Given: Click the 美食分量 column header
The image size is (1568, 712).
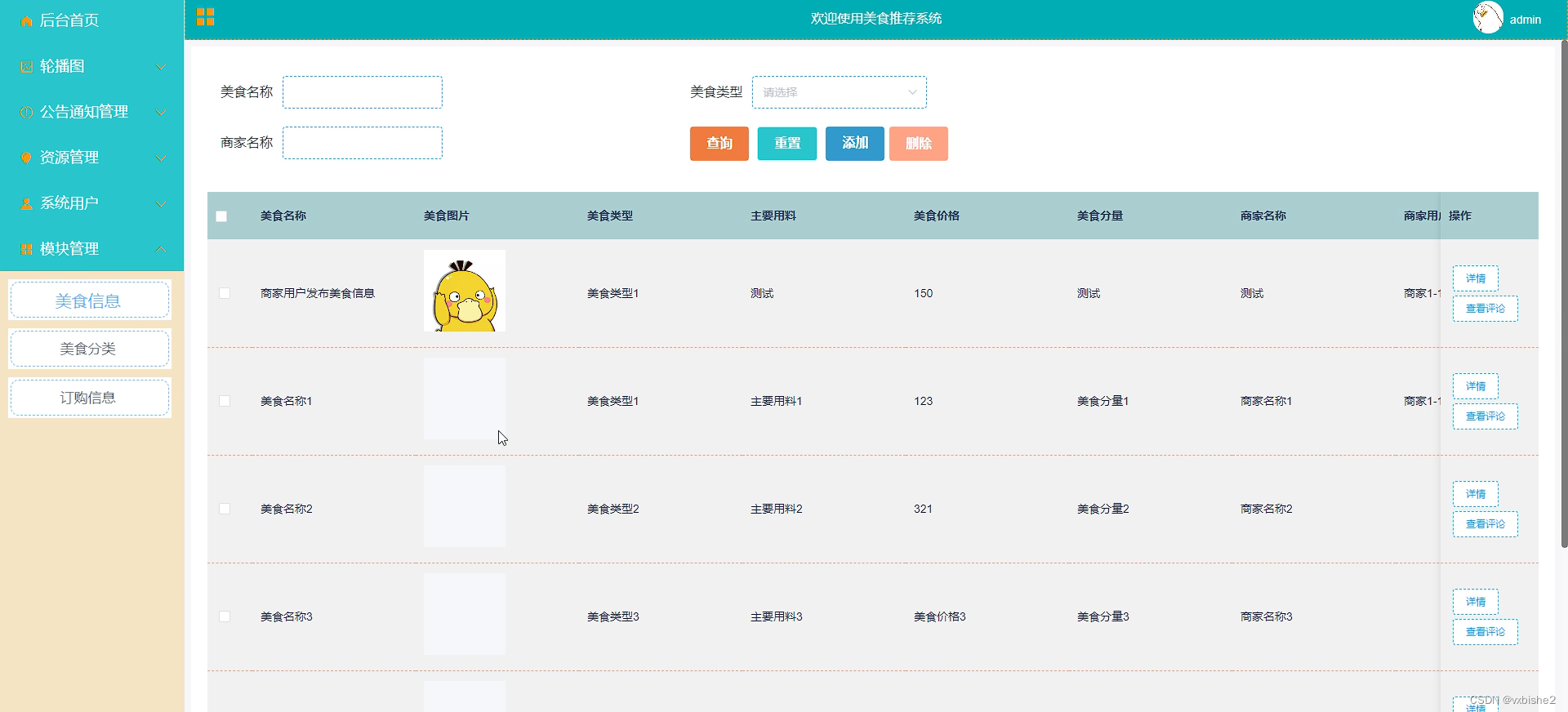Looking at the screenshot, I should [x=1100, y=216].
